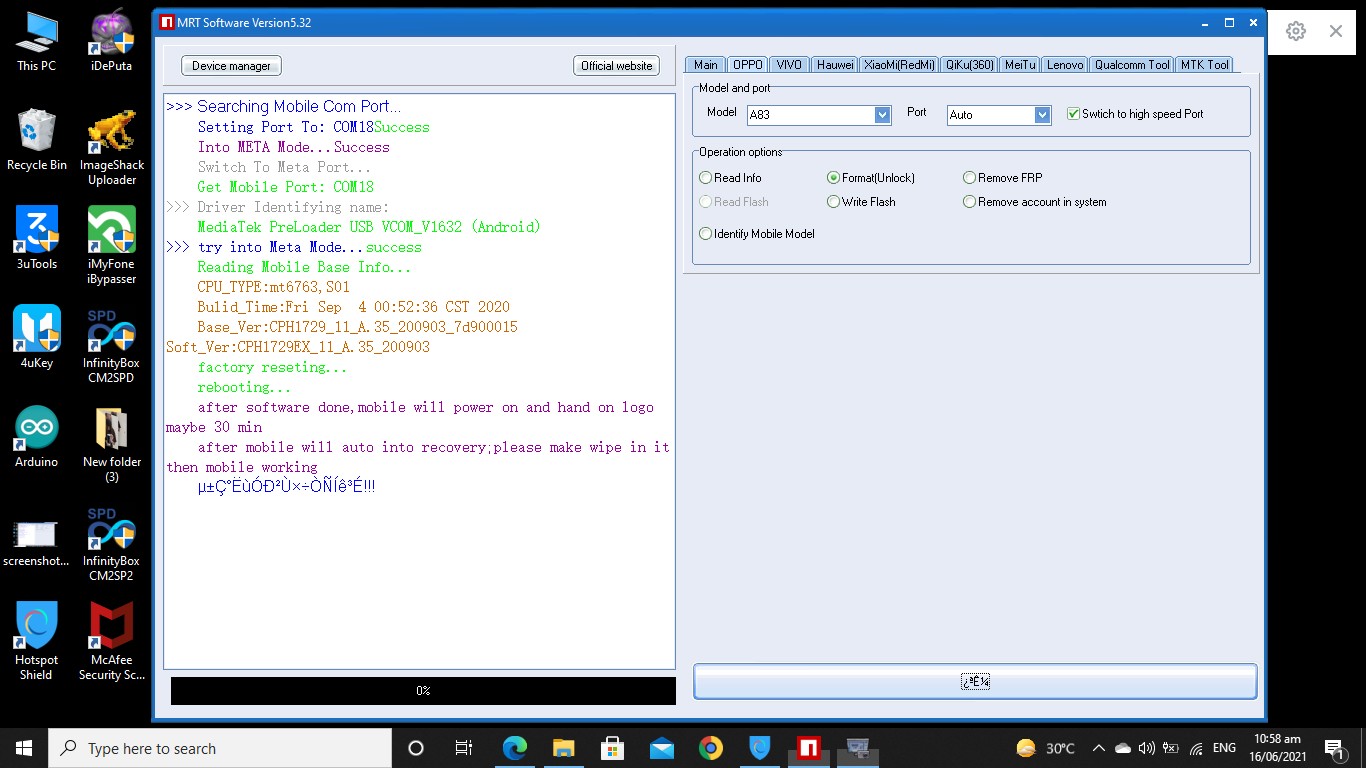1366x768 pixels.
Task: Open iDePuta desktop shortcut
Action: [112, 41]
